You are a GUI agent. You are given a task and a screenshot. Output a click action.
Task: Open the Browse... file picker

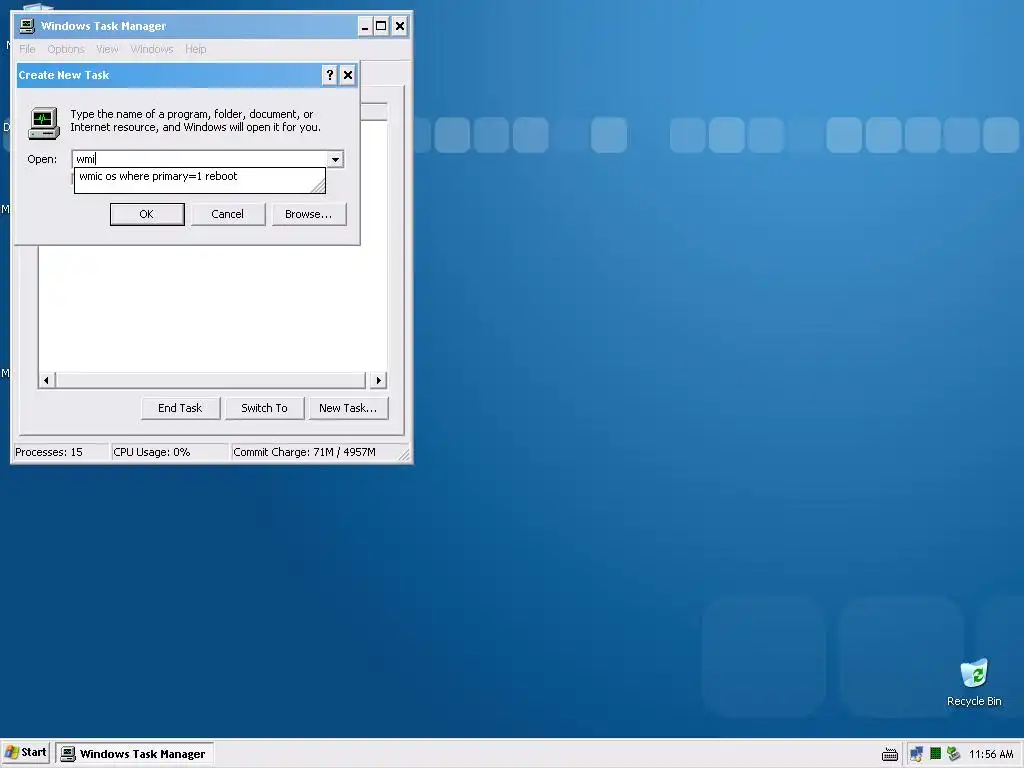[308, 214]
